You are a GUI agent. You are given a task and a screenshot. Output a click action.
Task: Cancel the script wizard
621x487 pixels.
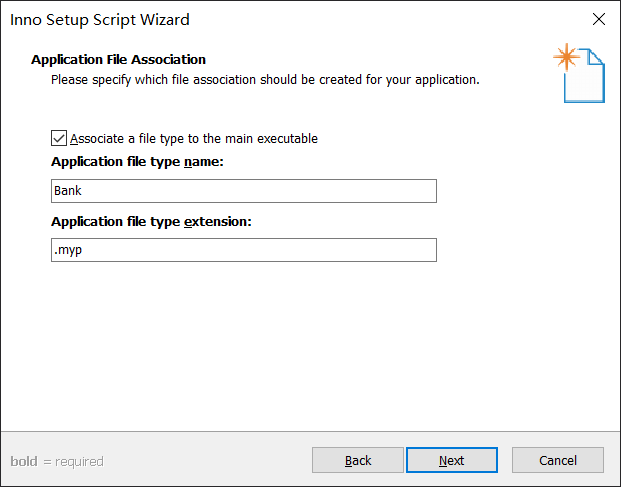[558, 460]
